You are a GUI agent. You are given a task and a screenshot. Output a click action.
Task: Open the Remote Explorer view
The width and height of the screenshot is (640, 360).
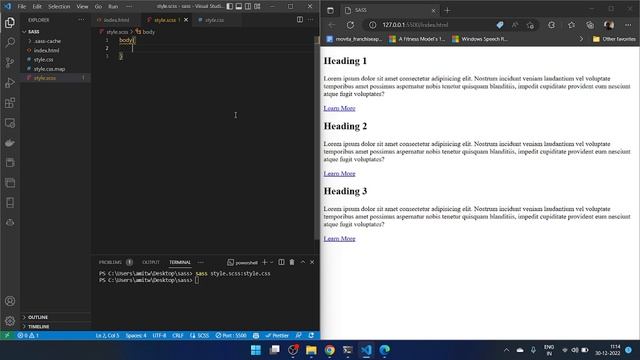(x=10, y=123)
